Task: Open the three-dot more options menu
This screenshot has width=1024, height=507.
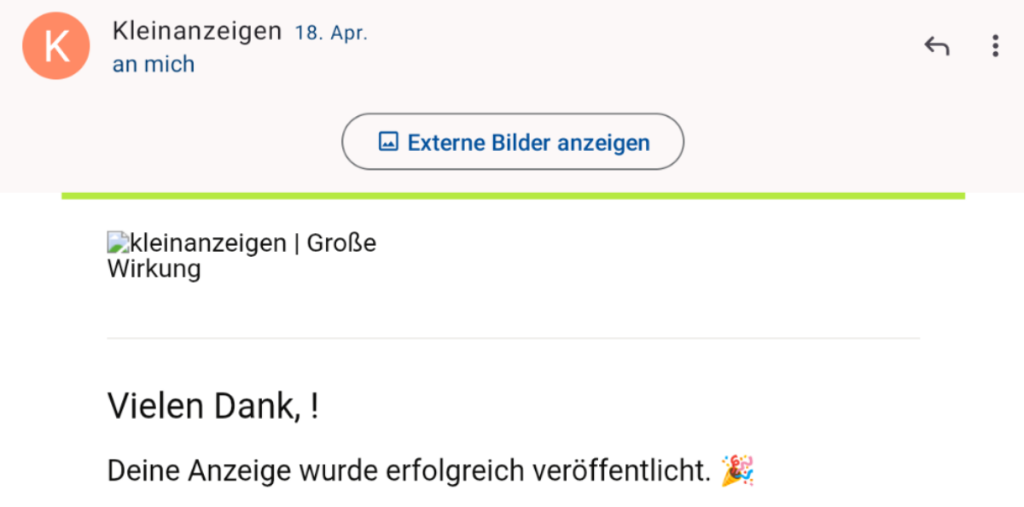Action: (x=995, y=46)
